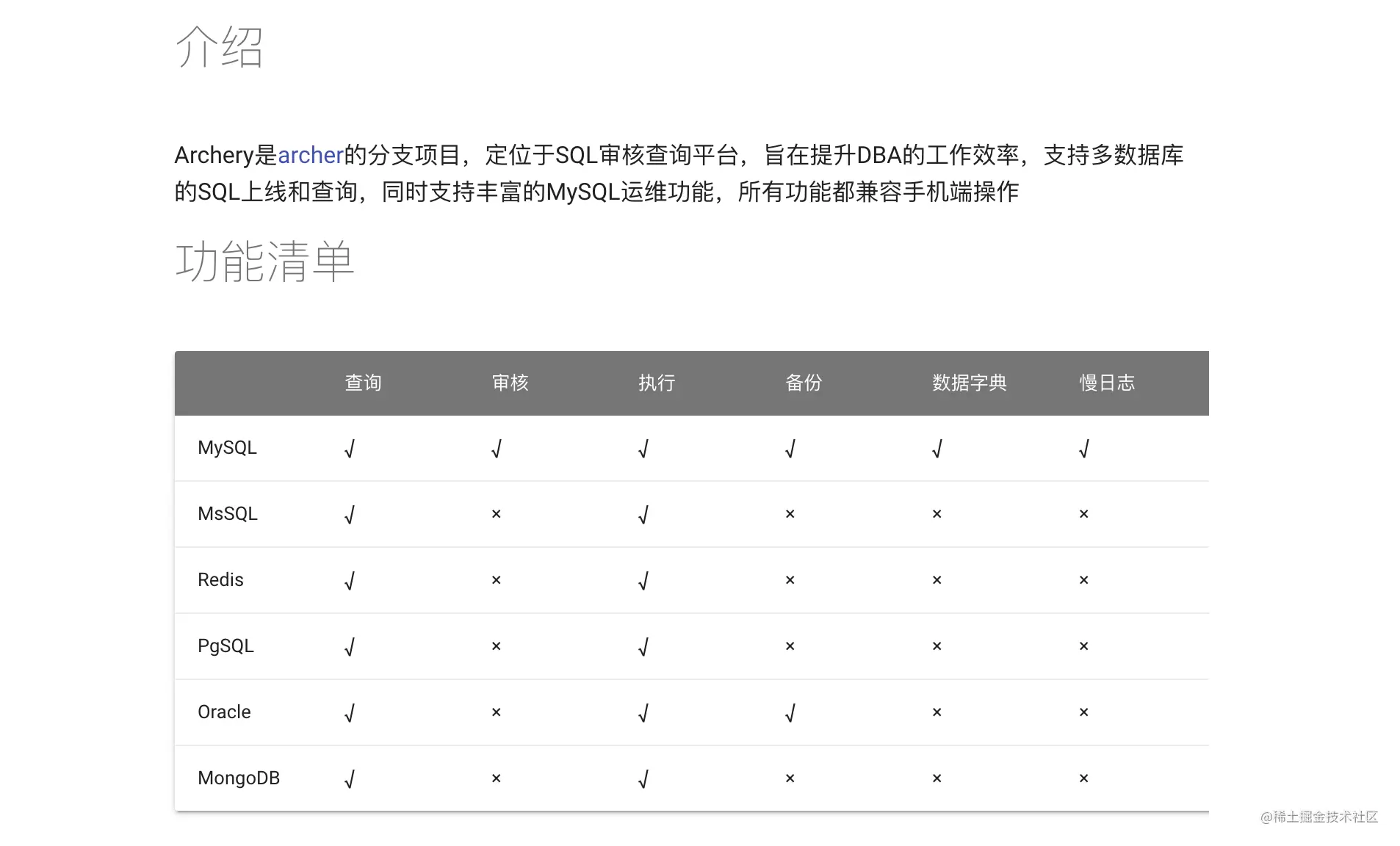
Task: Click the Redis 慢日志 cross mark
Action: click(x=1084, y=580)
